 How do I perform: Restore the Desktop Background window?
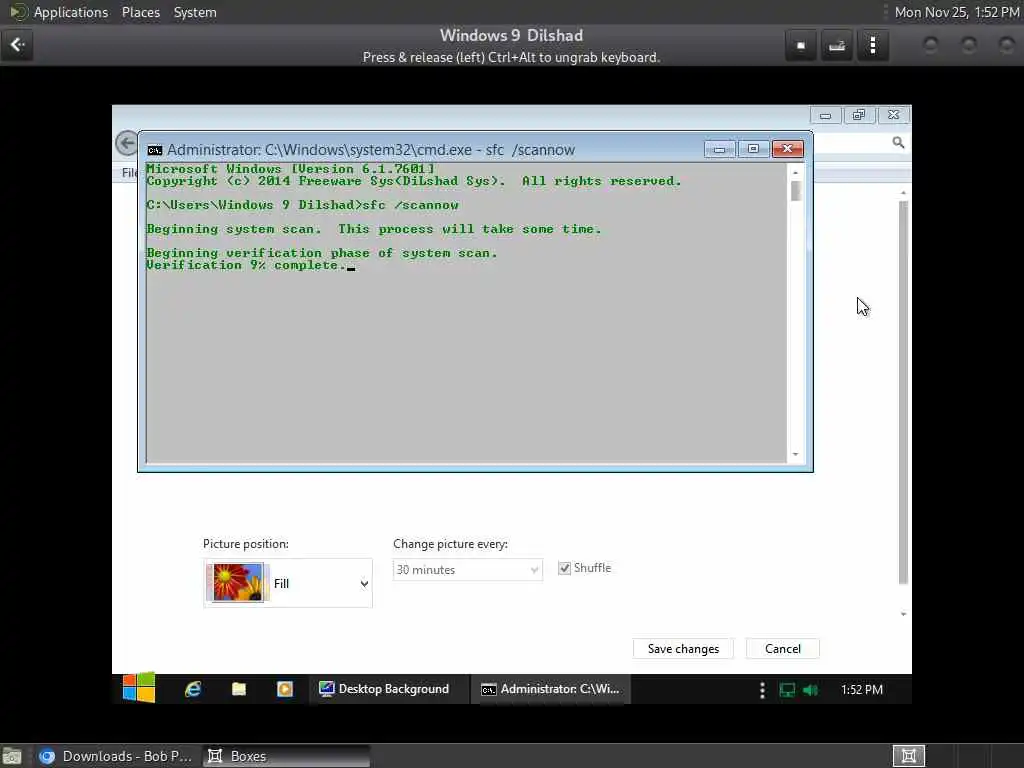click(x=859, y=115)
